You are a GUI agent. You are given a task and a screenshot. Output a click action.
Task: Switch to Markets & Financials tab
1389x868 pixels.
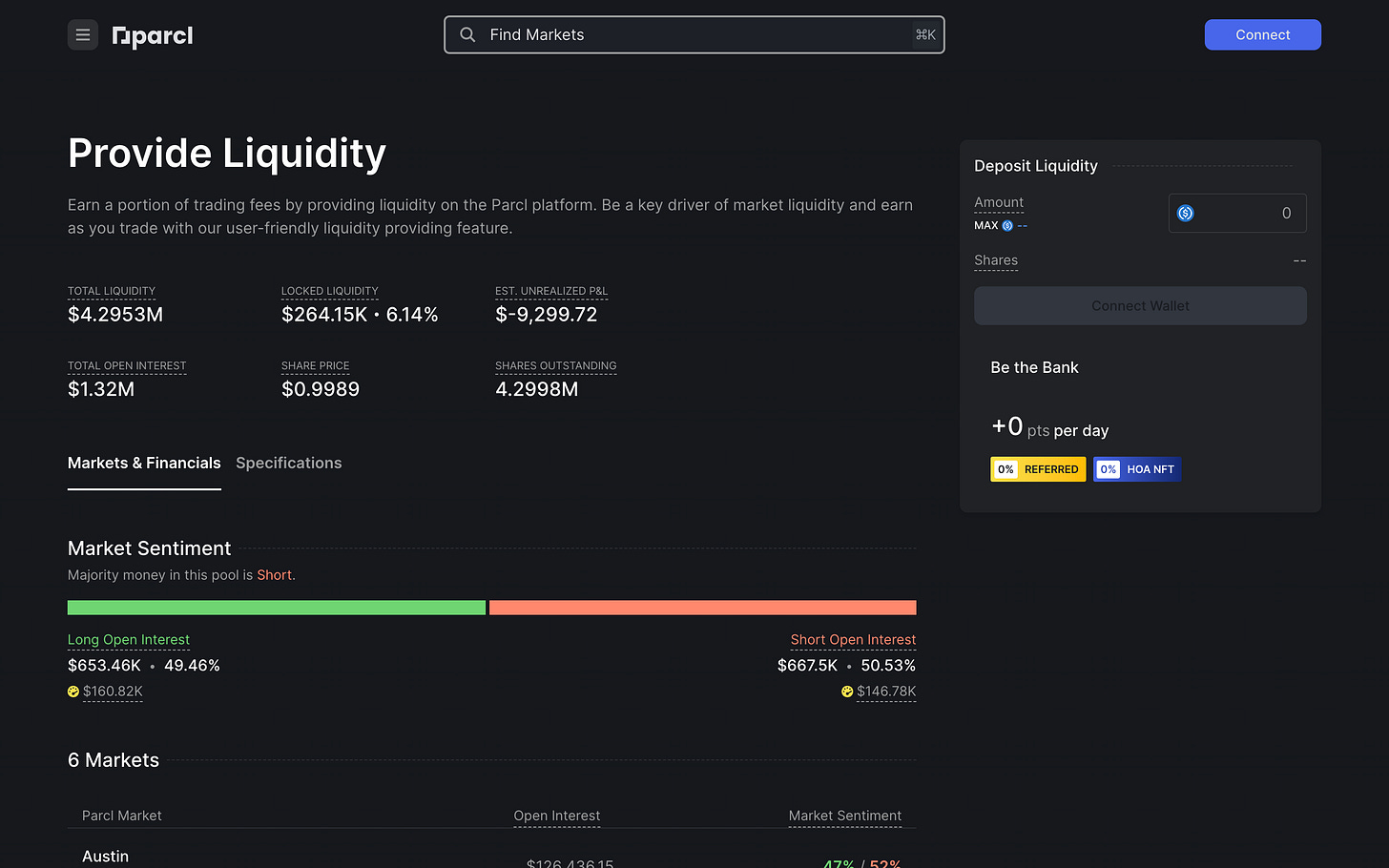click(x=144, y=464)
